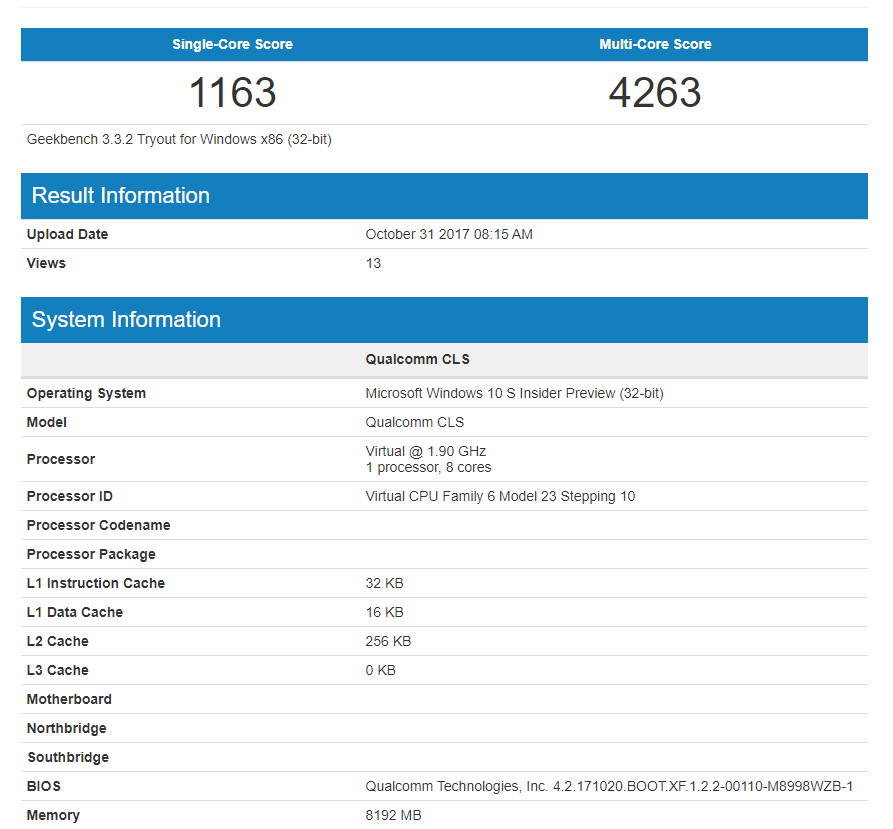The width and height of the screenshot is (893, 829).
Task: Click the L2 Cache label
Action: click(x=58, y=642)
